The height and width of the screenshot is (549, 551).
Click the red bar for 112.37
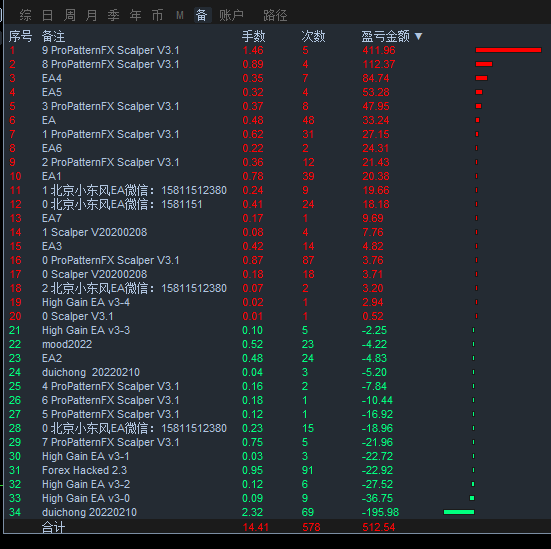click(484, 64)
